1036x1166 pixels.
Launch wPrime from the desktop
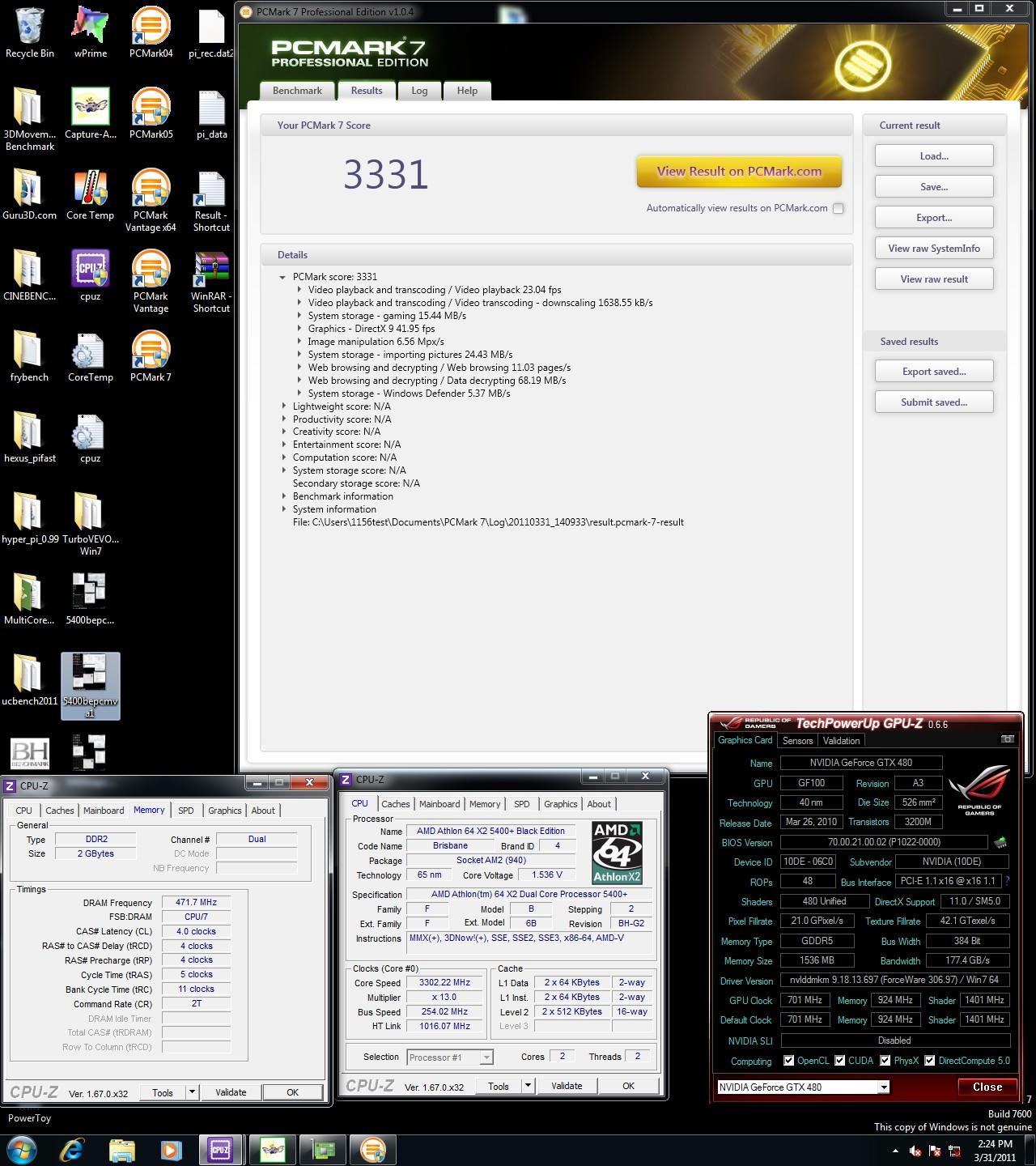[90, 32]
